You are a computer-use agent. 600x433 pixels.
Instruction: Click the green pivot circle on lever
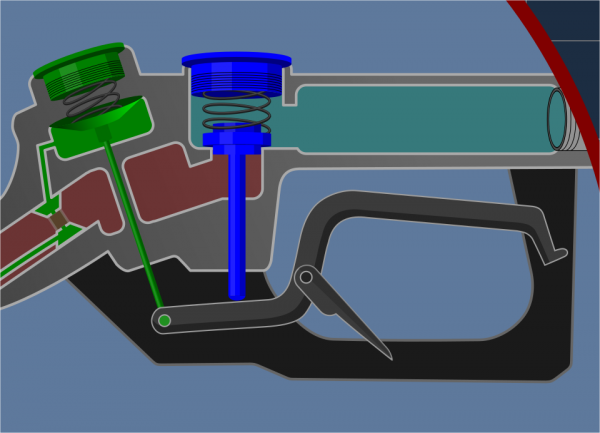pyautogui.click(x=163, y=320)
